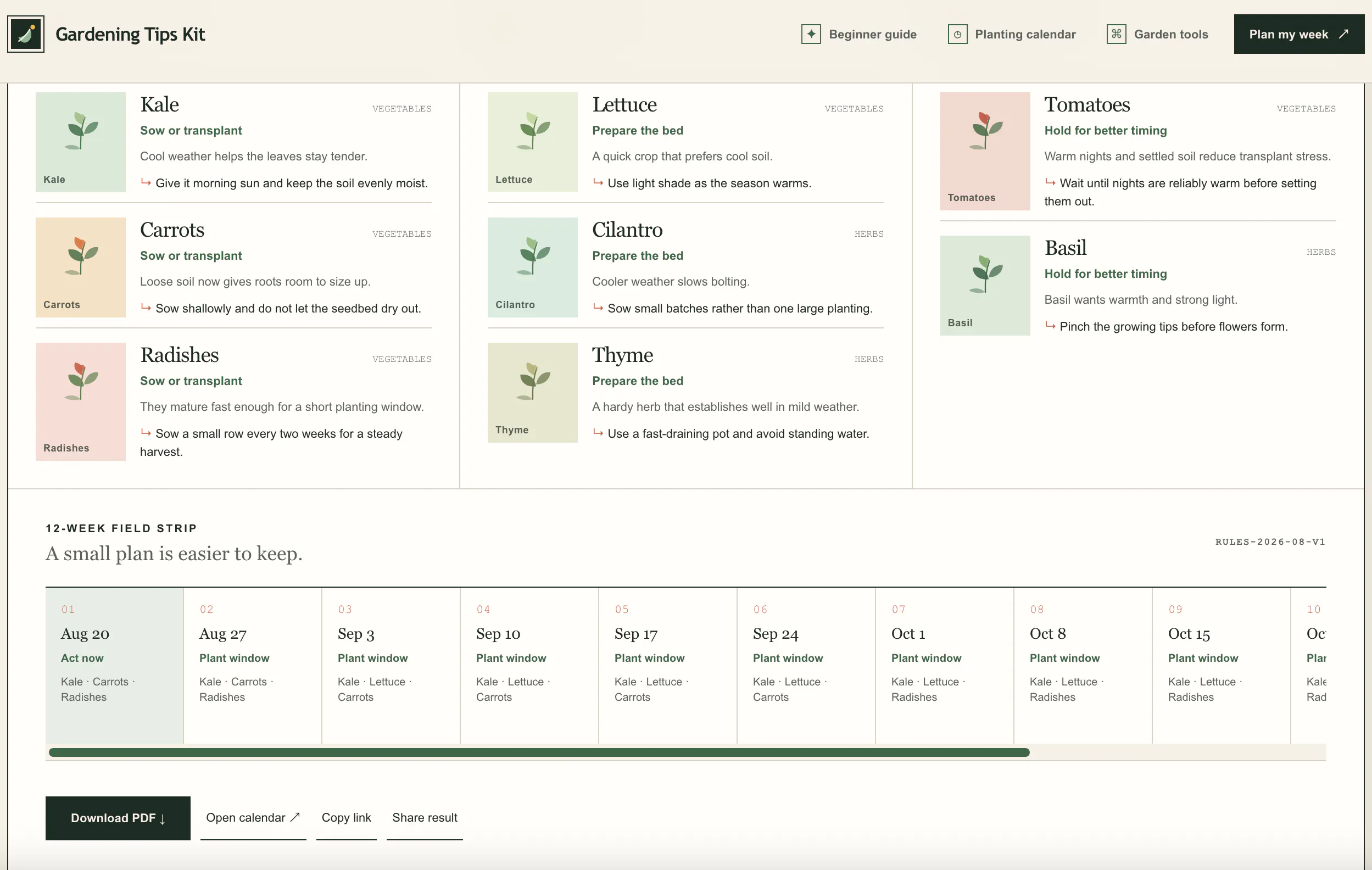The height and width of the screenshot is (870, 1372).
Task: Click the Tomatoes card heading
Action: click(1087, 105)
